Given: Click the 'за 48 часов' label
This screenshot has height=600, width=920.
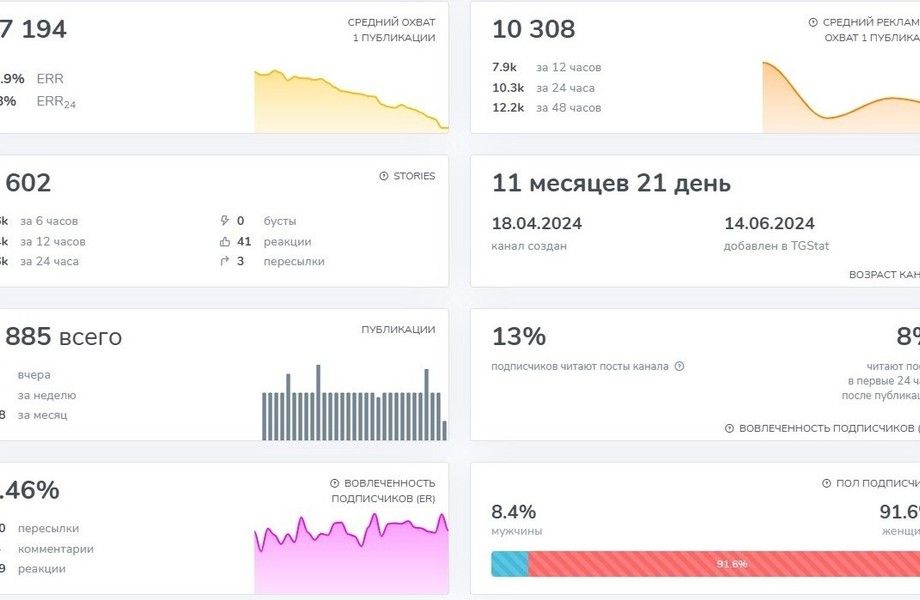Looking at the screenshot, I should click(x=569, y=108).
